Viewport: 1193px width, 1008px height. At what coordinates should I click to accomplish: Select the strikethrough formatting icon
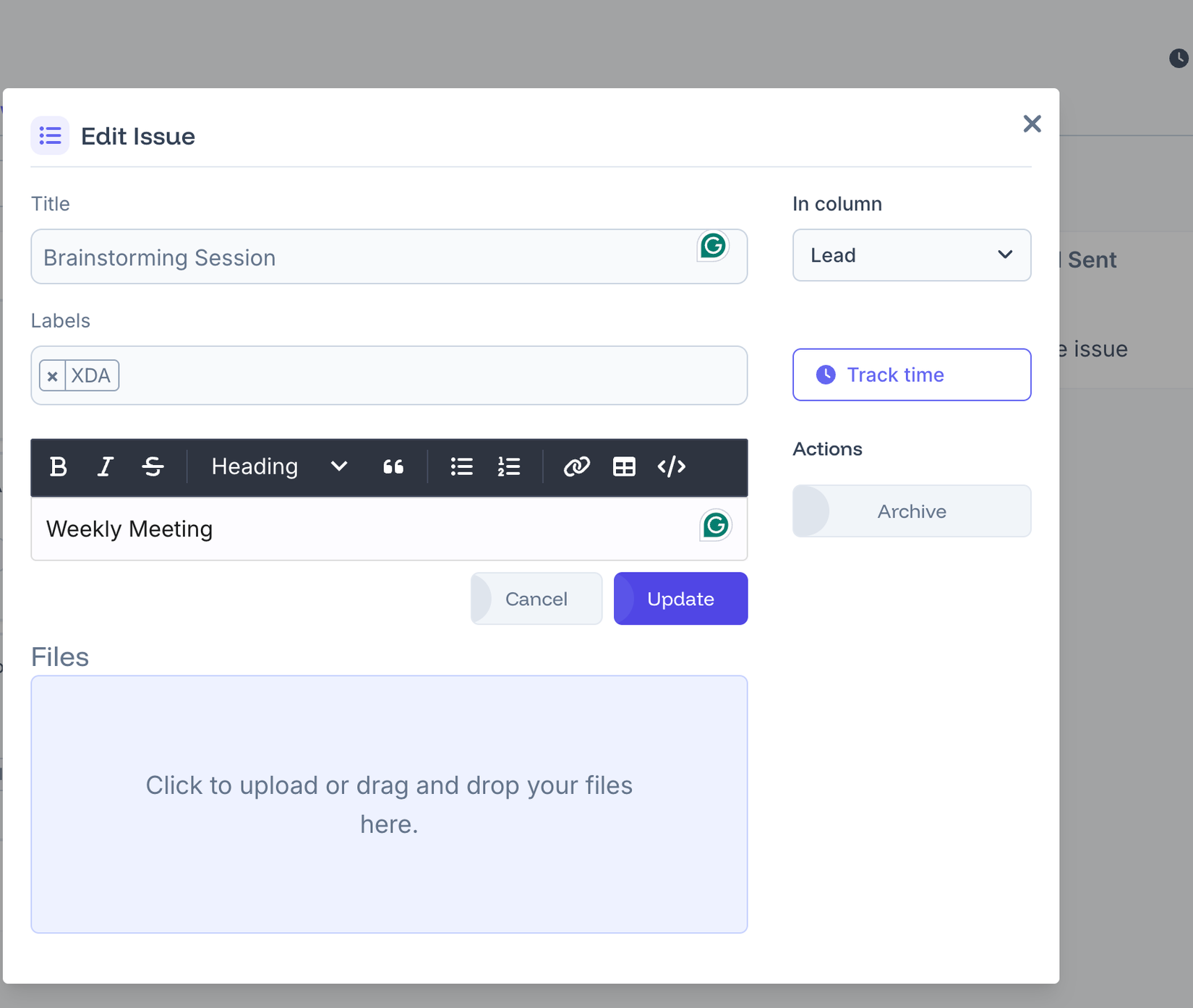153,467
